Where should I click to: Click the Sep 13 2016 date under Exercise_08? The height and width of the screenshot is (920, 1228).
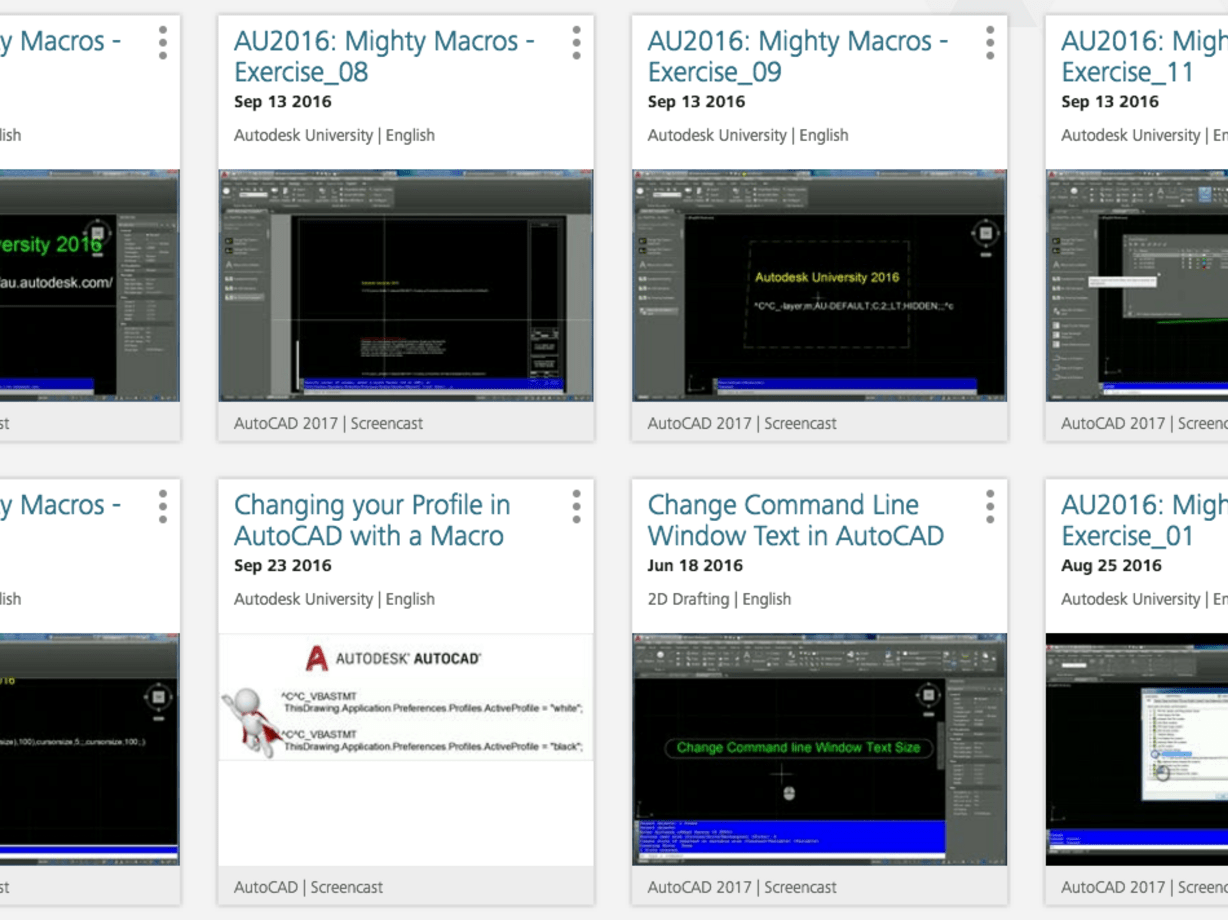point(283,101)
